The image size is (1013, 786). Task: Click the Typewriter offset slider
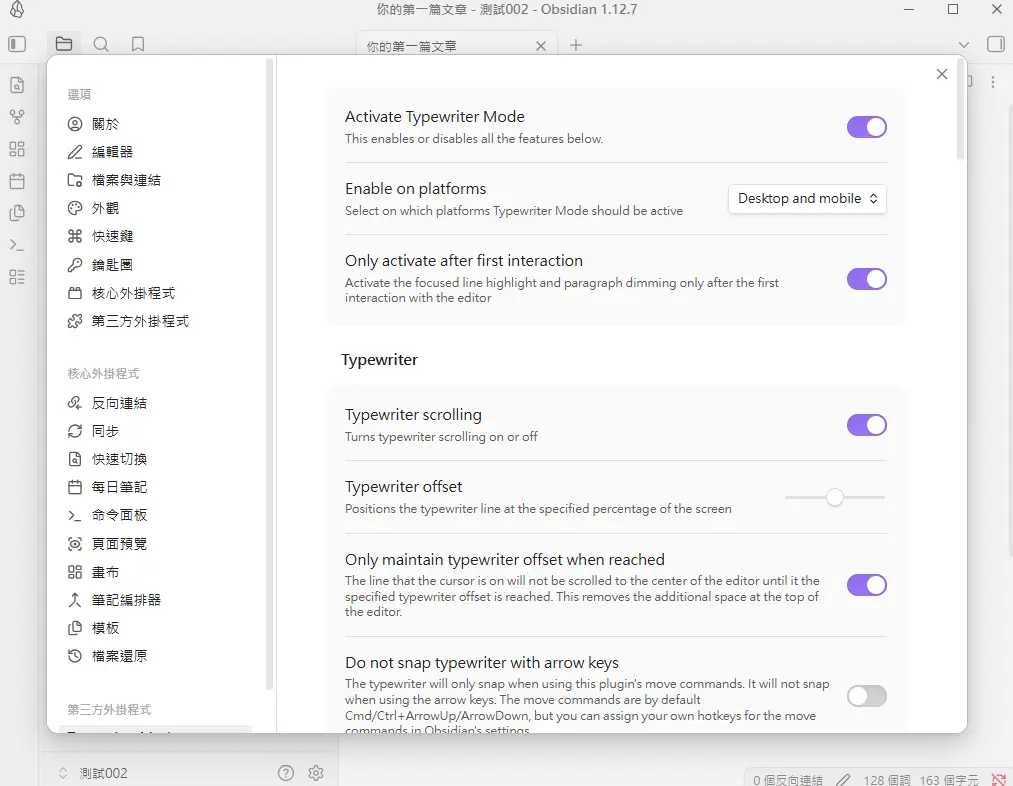(835, 497)
